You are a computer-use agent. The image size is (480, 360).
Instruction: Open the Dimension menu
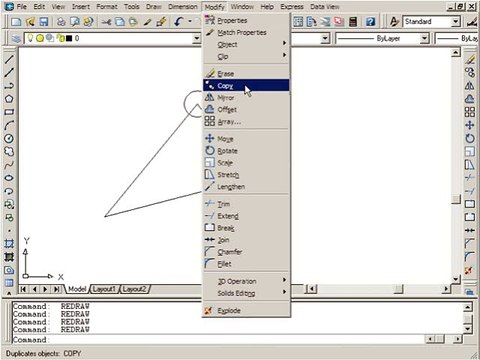tap(183, 6)
